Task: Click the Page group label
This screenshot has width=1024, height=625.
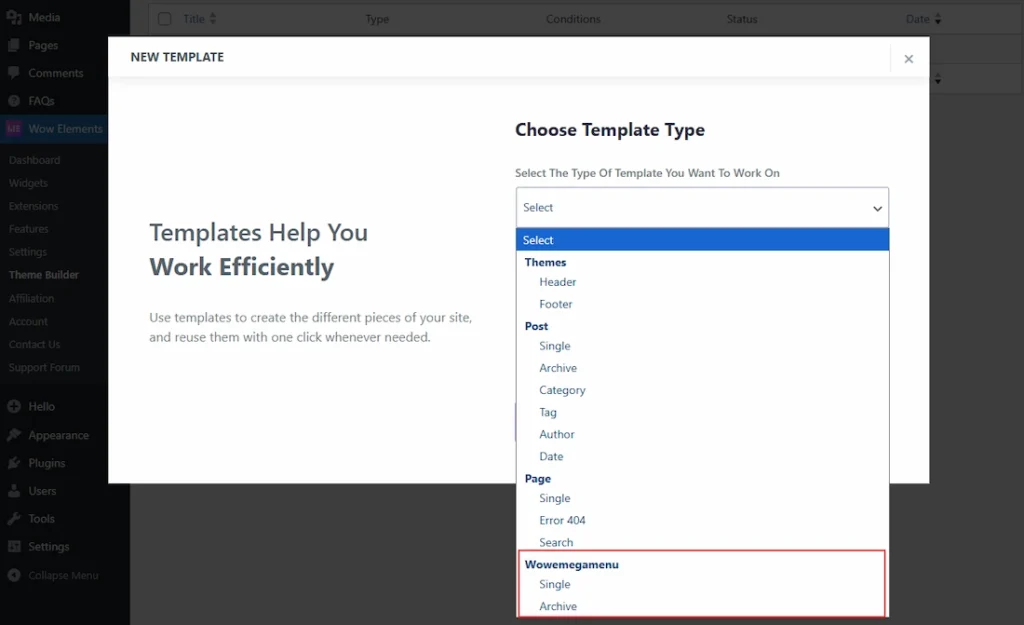Action: [x=537, y=479]
